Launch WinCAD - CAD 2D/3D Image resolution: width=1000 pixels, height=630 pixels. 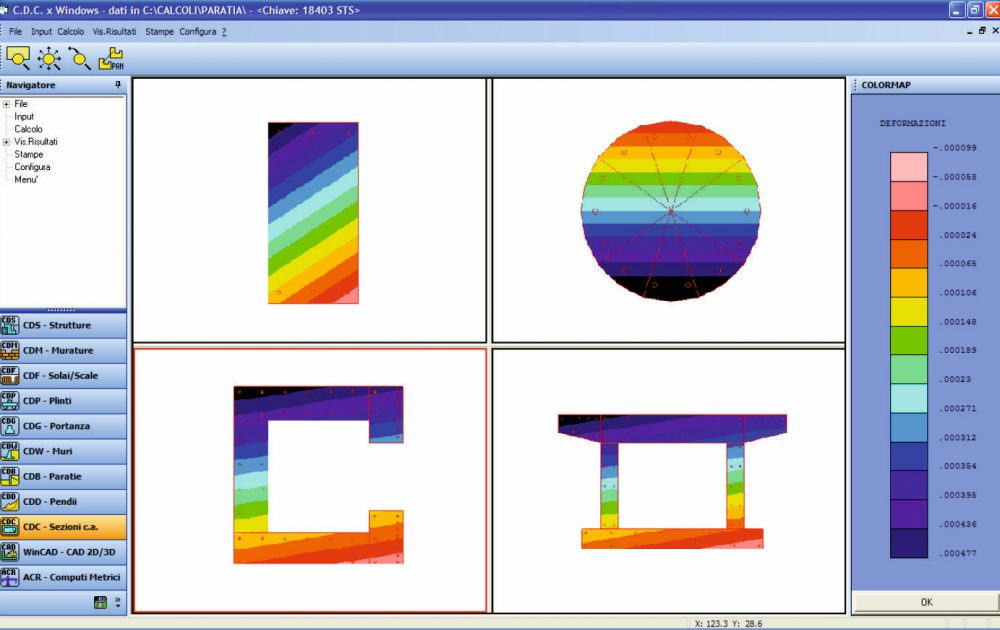coord(63,552)
